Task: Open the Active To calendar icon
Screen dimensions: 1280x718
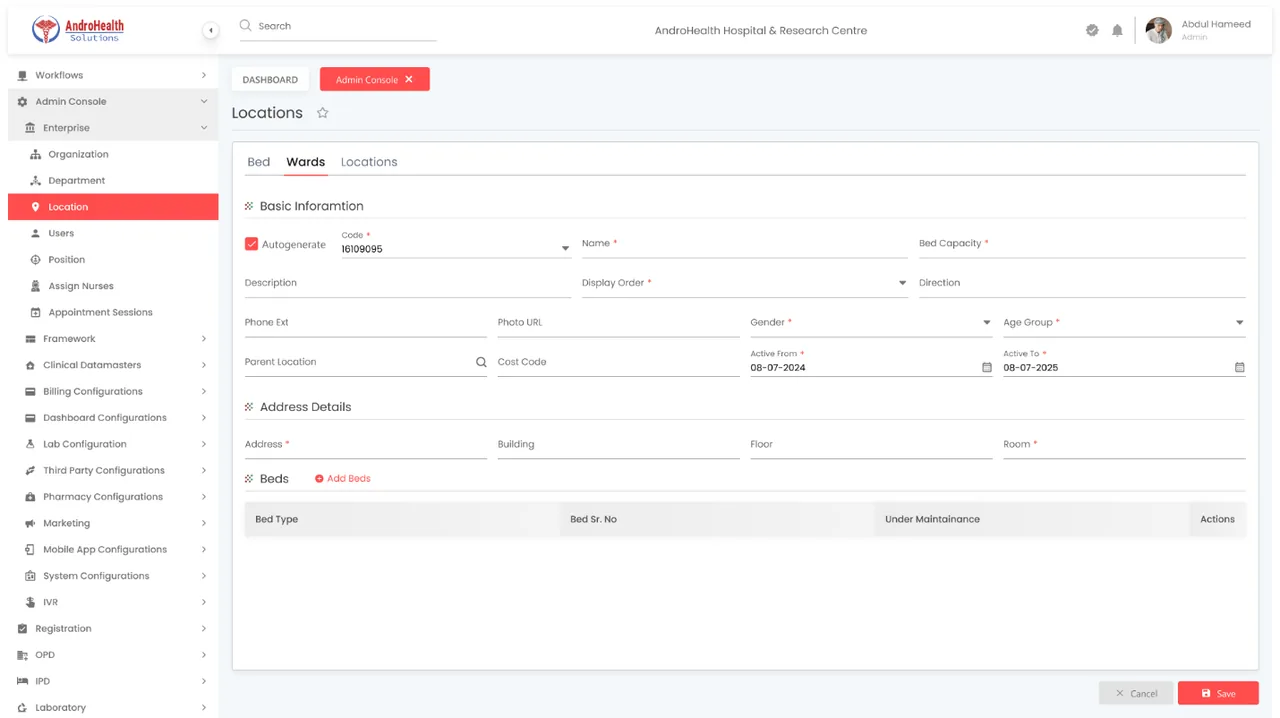Action: click(x=1240, y=368)
